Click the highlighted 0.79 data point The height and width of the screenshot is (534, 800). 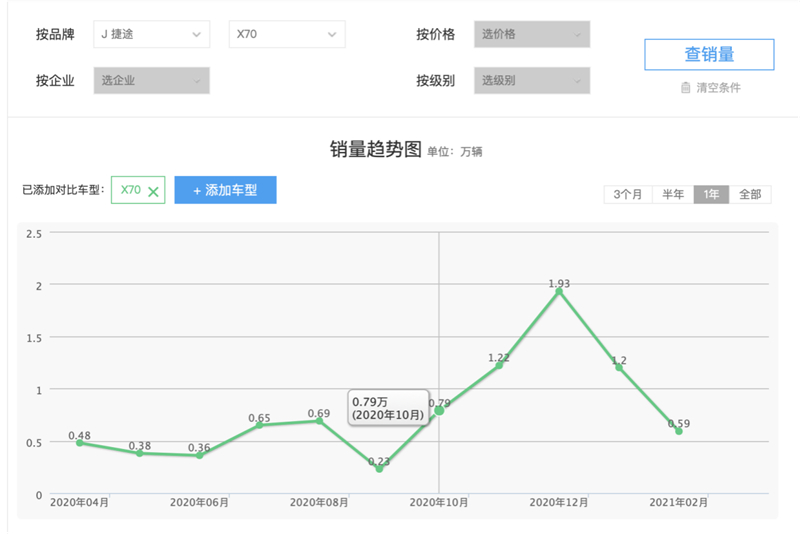[x=439, y=411]
